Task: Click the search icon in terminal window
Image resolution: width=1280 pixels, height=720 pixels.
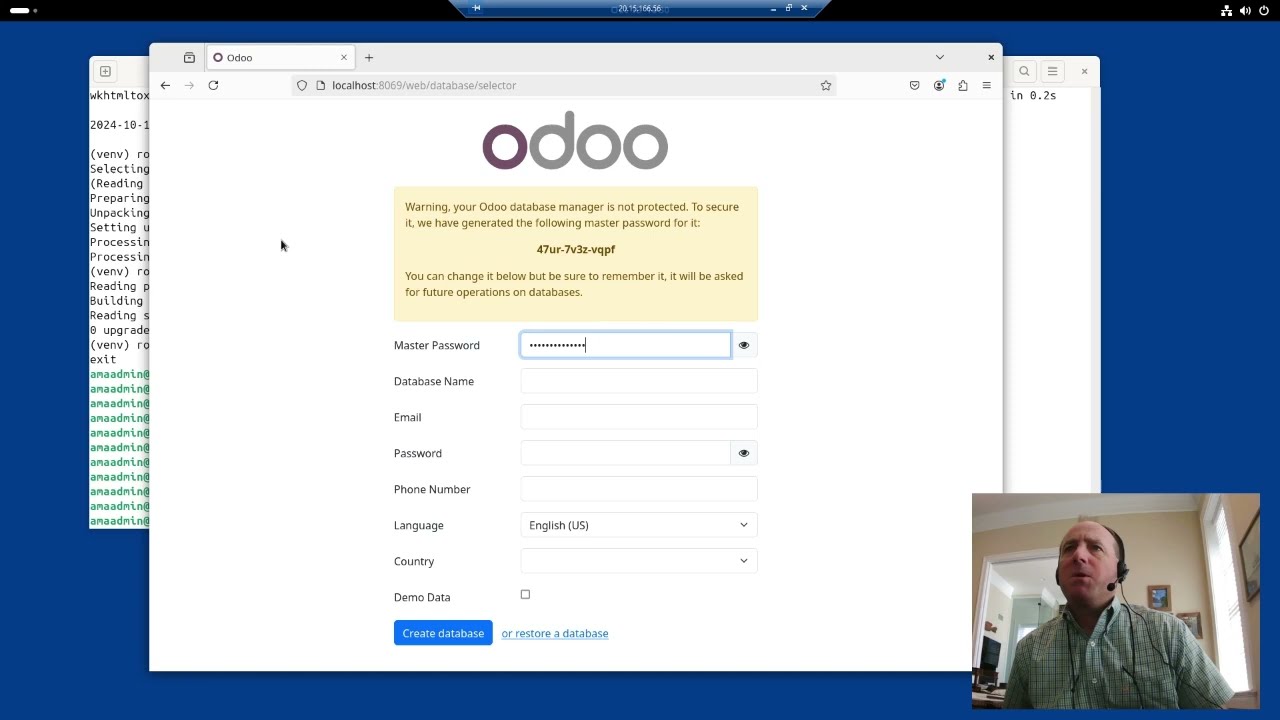Action: pyautogui.click(x=1024, y=71)
